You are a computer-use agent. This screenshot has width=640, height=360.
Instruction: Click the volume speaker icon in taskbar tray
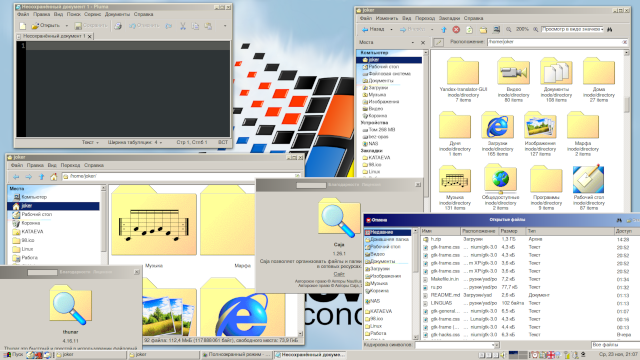tap(502, 355)
